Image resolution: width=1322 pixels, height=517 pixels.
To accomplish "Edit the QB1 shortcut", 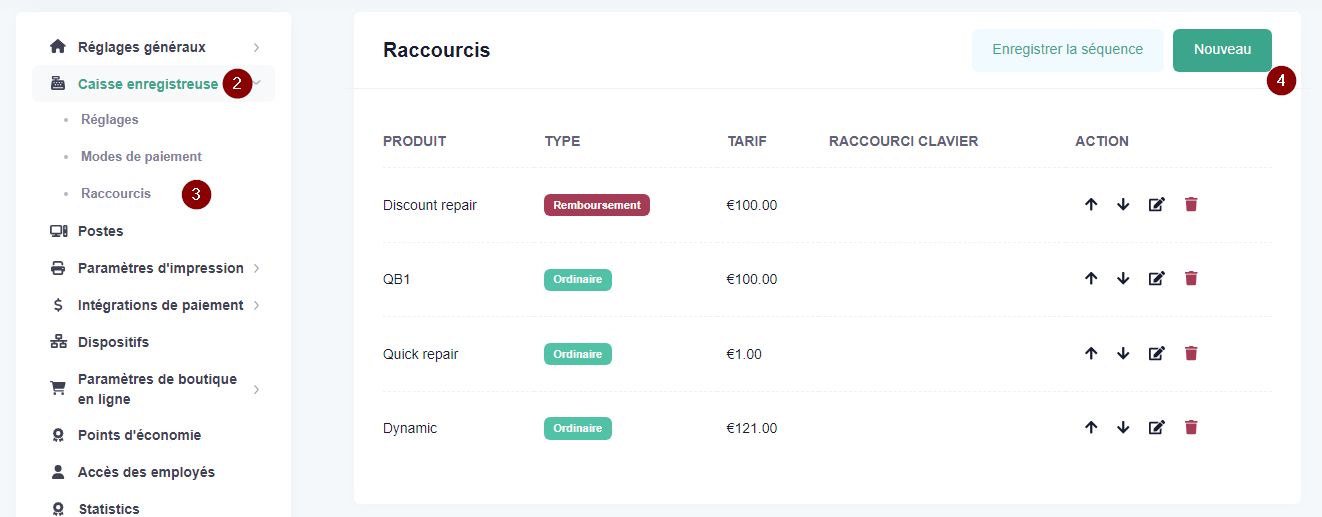I will [1157, 279].
